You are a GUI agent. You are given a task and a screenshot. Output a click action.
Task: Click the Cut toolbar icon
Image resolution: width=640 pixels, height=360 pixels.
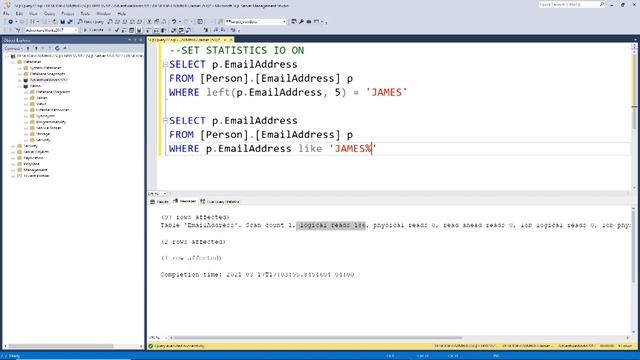point(149,22)
